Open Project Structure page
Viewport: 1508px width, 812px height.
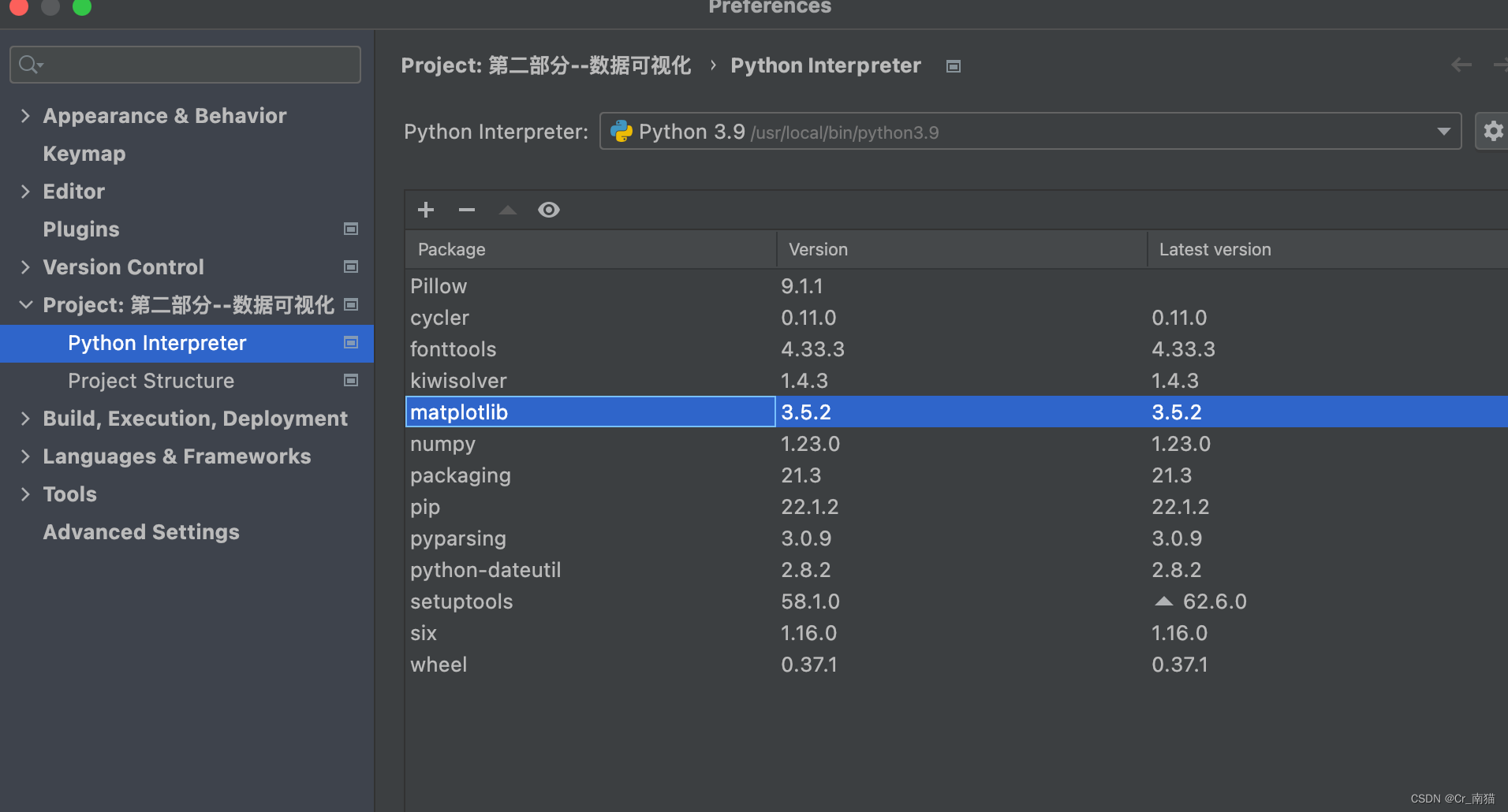(151, 381)
